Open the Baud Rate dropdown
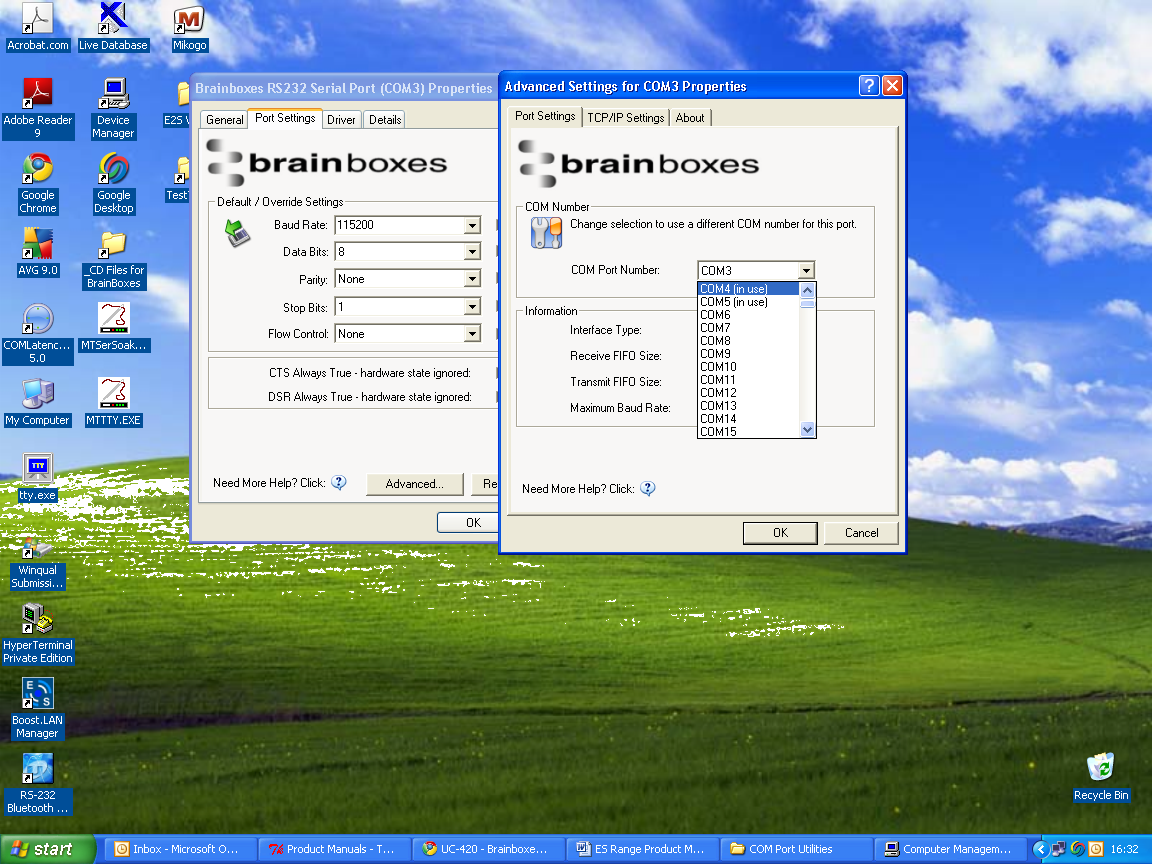Viewport: 1152px width, 864px height. (470, 225)
